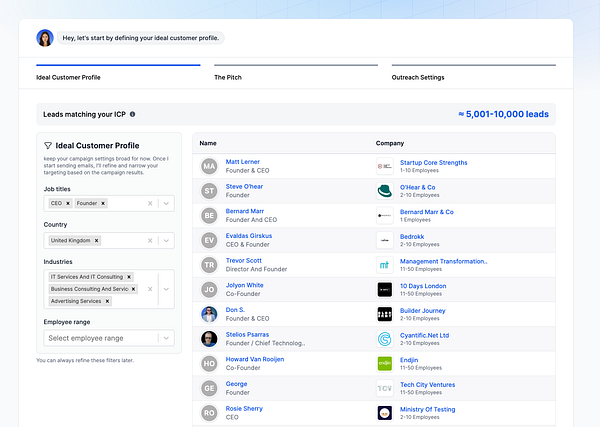Clear all industries
The image size is (600, 427).
click(x=150, y=289)
